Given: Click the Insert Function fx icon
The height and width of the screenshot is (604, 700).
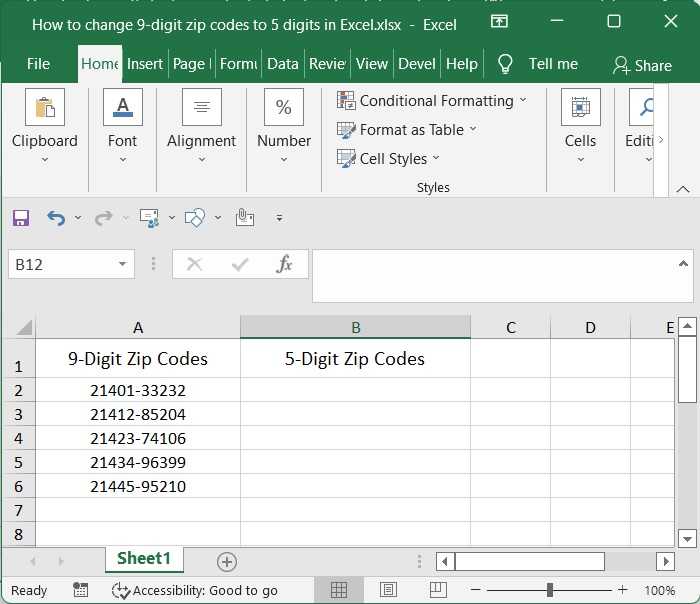Looking at the screenshot, I should 284,264.
